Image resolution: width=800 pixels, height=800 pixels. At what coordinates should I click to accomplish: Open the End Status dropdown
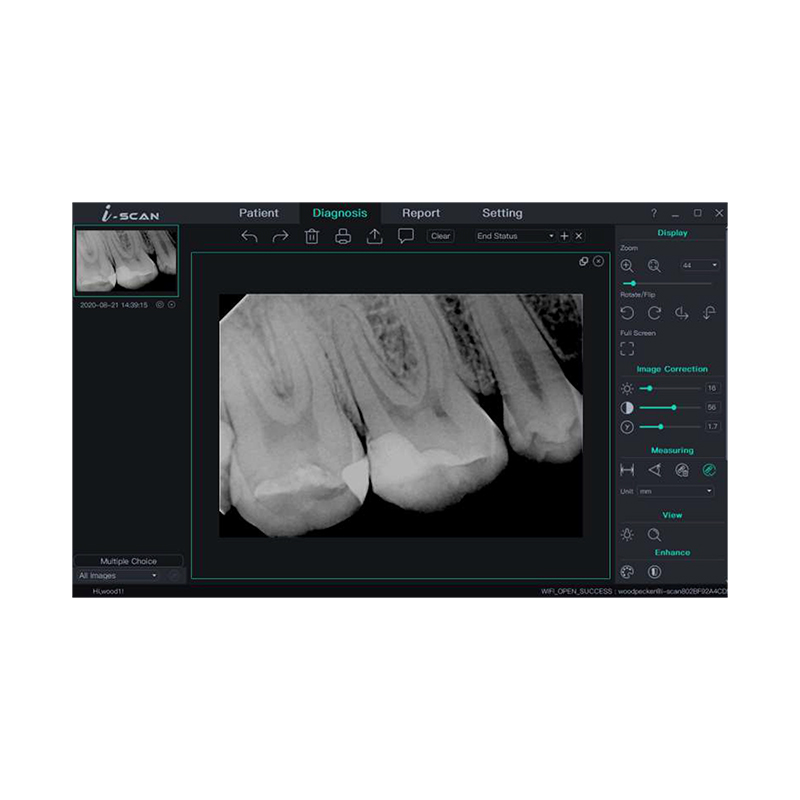click(515, 236)
